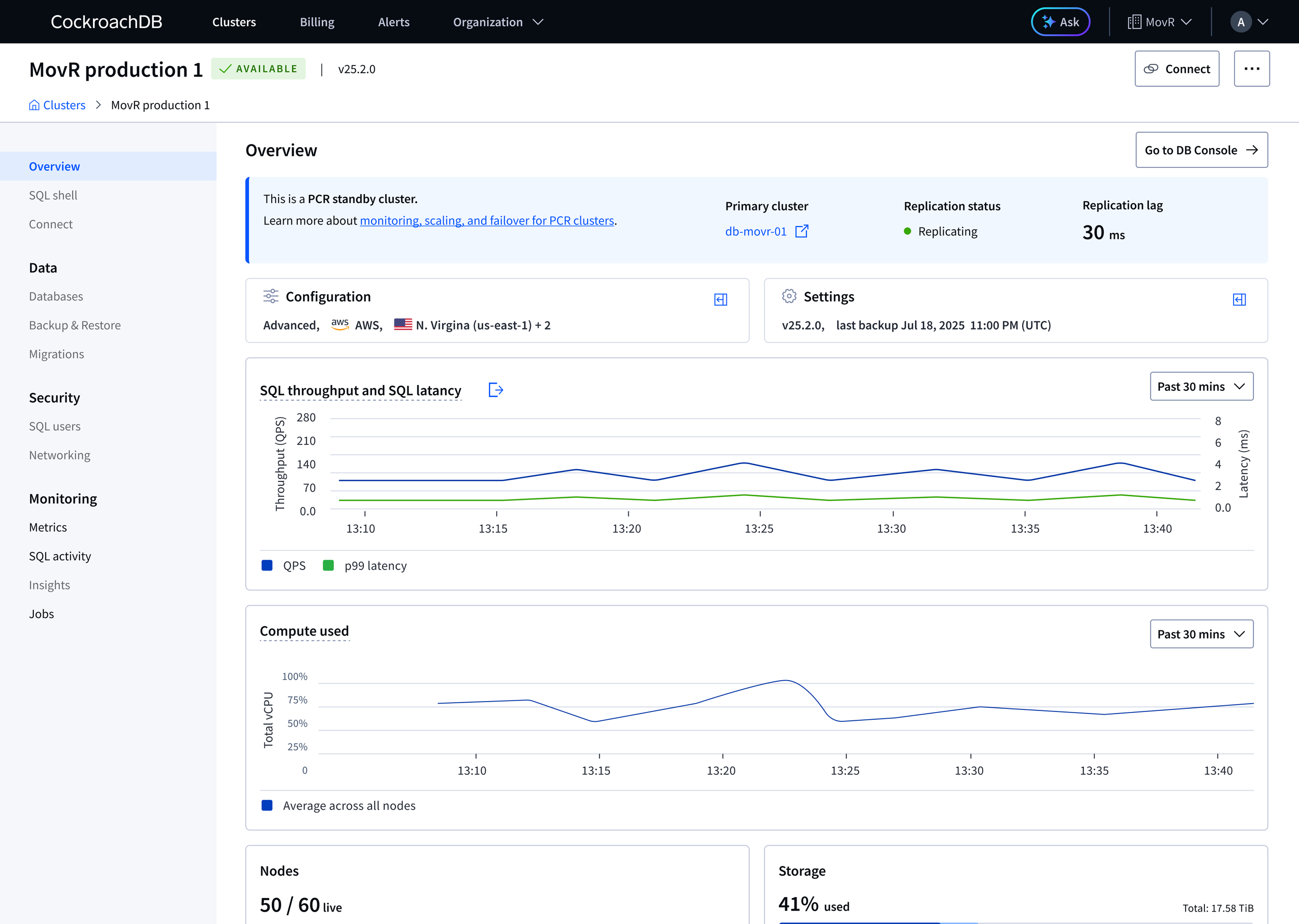
Task: Open the Settings card side-panel icon
Action: [x=1239, y=299]
